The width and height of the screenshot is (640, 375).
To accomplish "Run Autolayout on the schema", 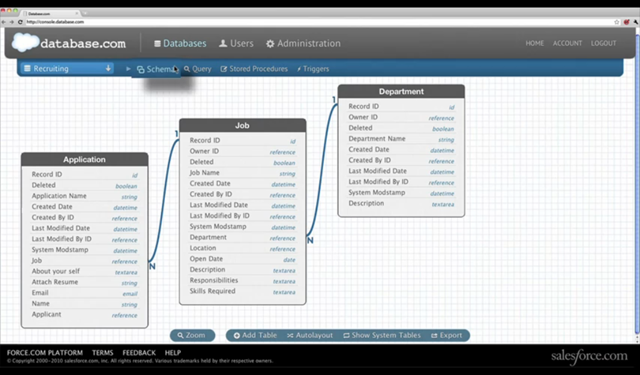I will click(x=310, y=335).
